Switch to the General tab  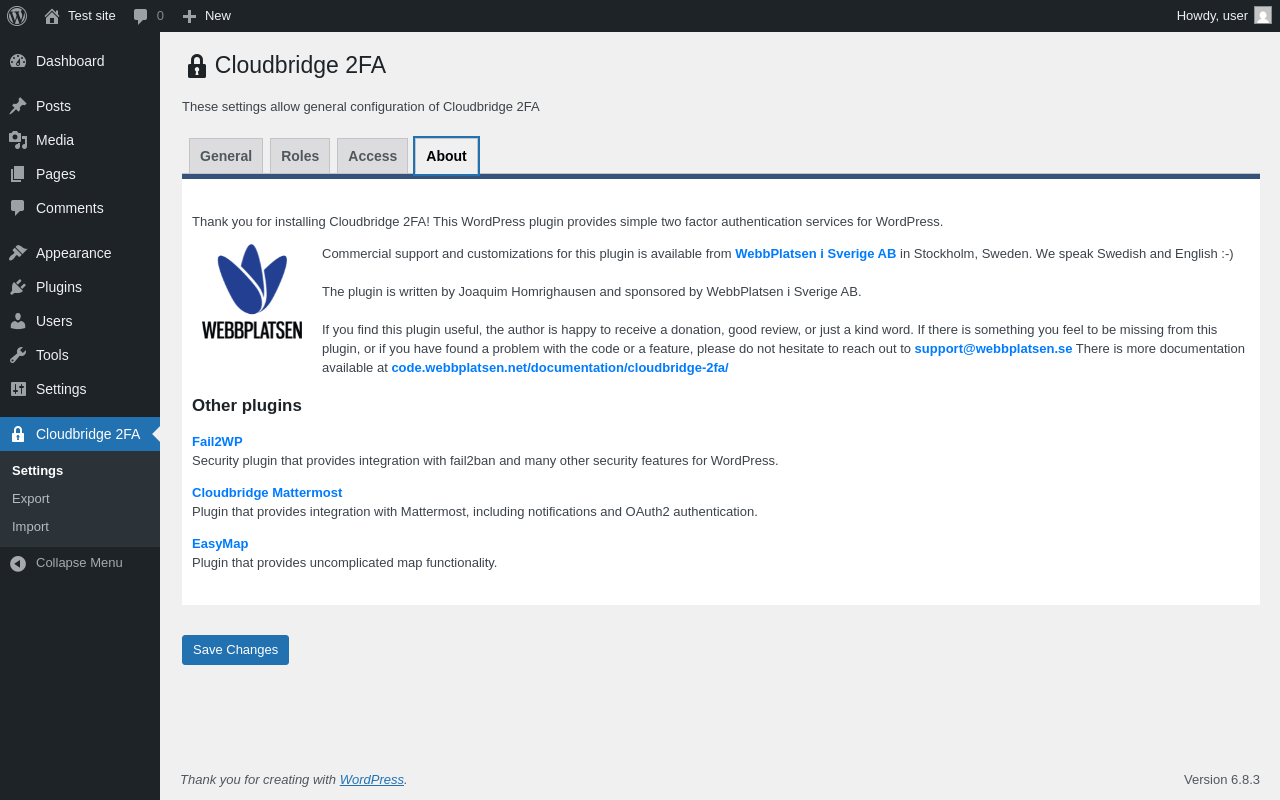click(226, 156)
